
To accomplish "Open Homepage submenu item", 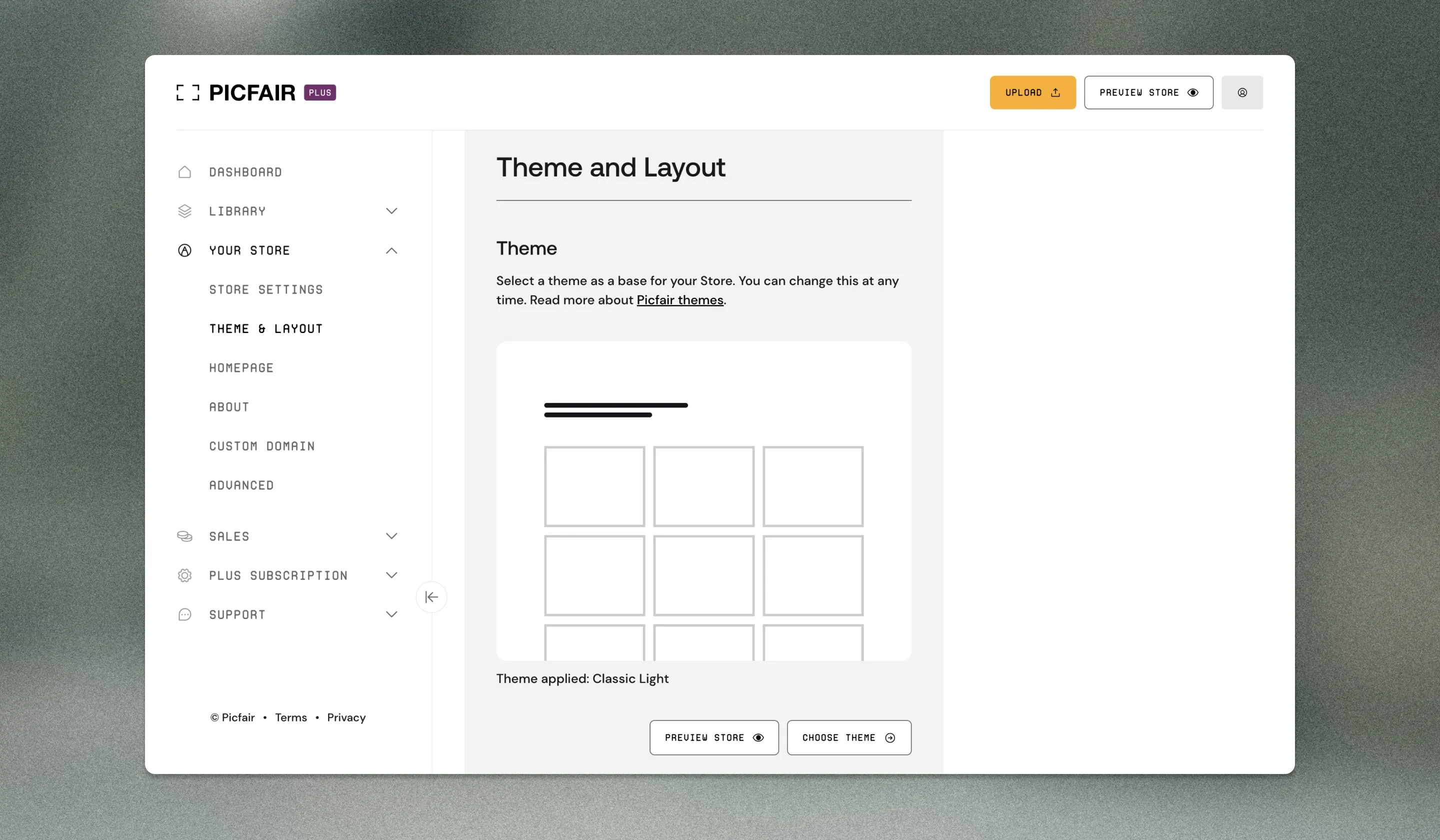I will (x=241, y=368).
